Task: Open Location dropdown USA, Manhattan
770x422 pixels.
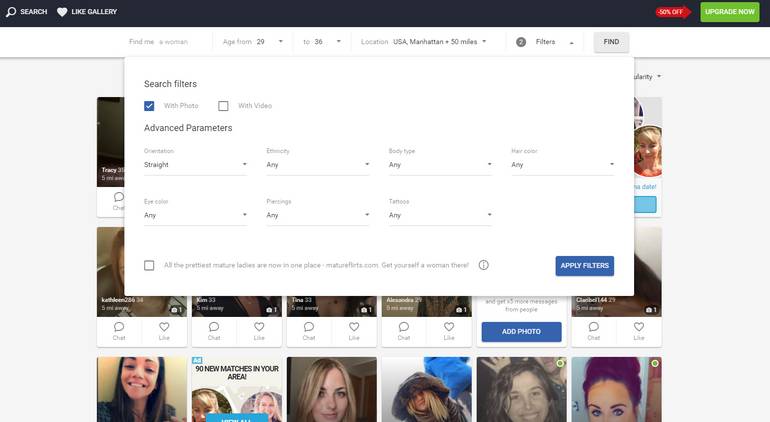Action: pos(440,42)
